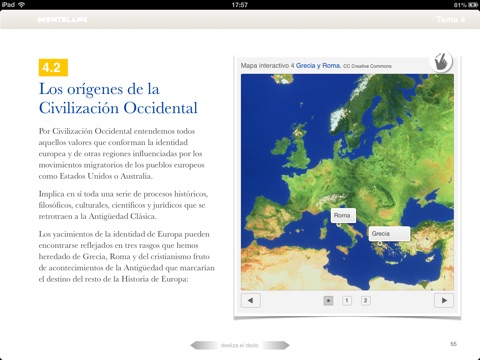Tap the Wi-Fi status icon

(22, 5)
